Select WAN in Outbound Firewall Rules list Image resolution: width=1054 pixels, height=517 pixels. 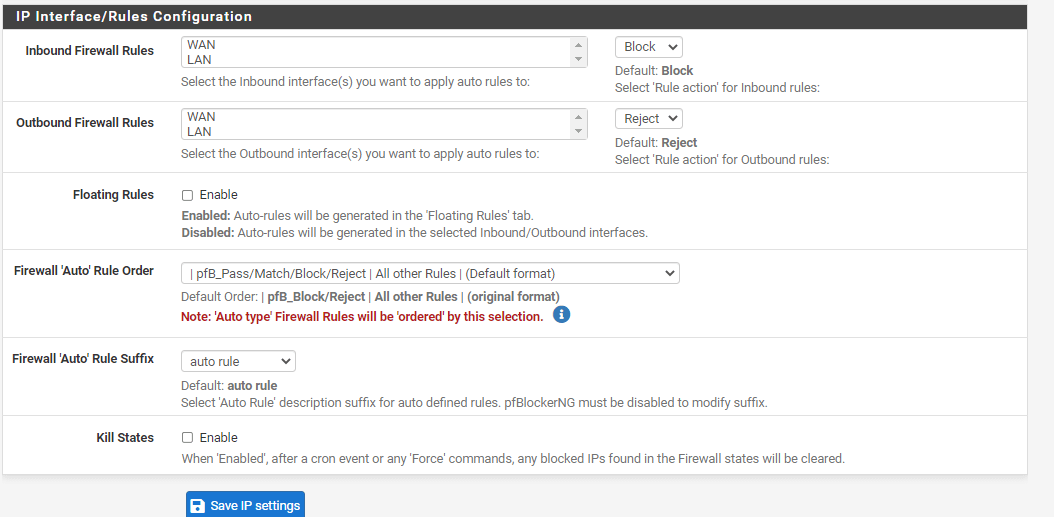tap(202, 117)
